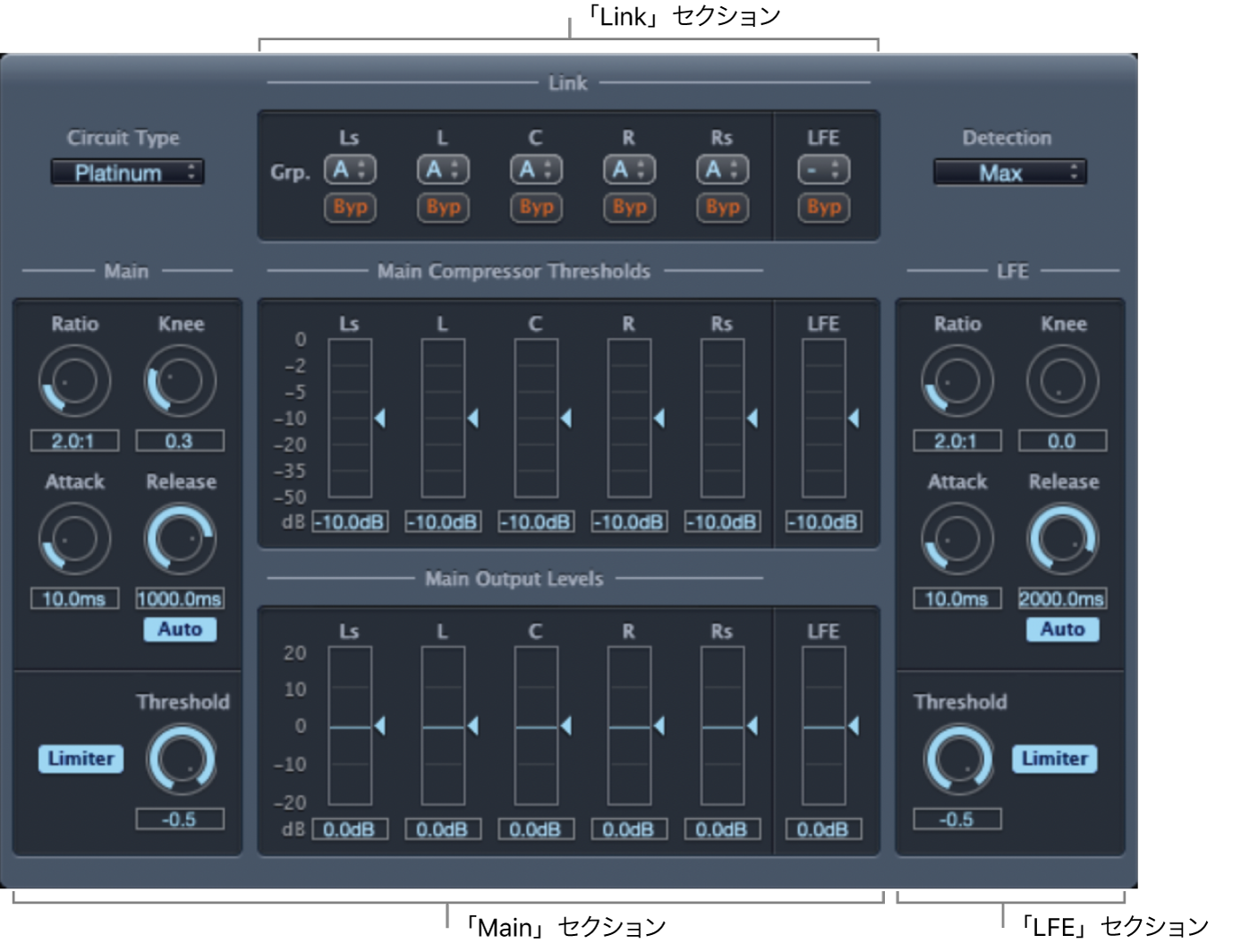Toggle the Limiter in the LFE section

[x=1054, y=759]
